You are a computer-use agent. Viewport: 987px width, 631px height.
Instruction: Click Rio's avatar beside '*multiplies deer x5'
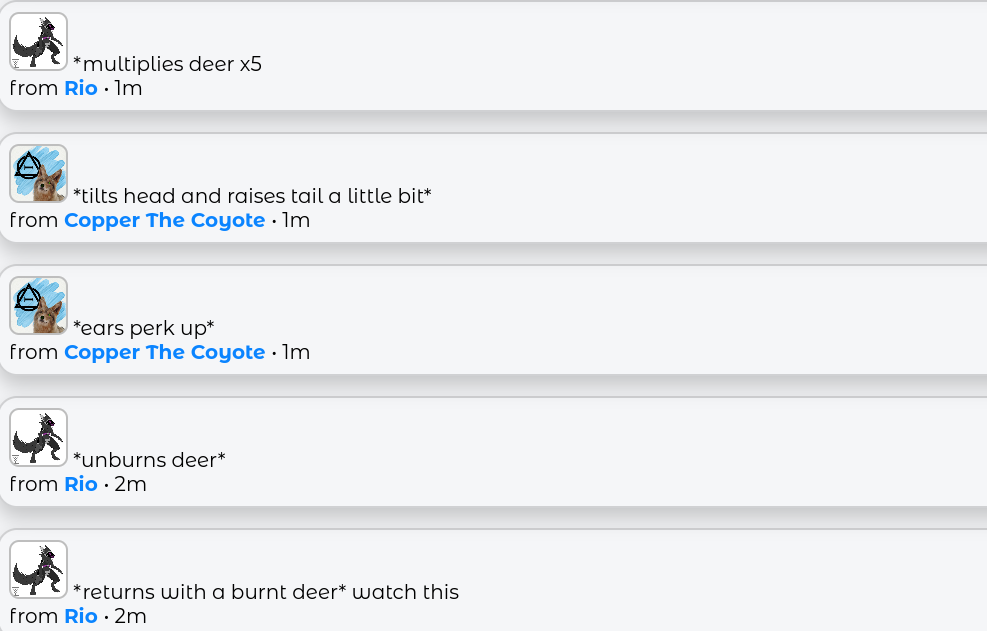pyautogui.click(x=38, y=42)
